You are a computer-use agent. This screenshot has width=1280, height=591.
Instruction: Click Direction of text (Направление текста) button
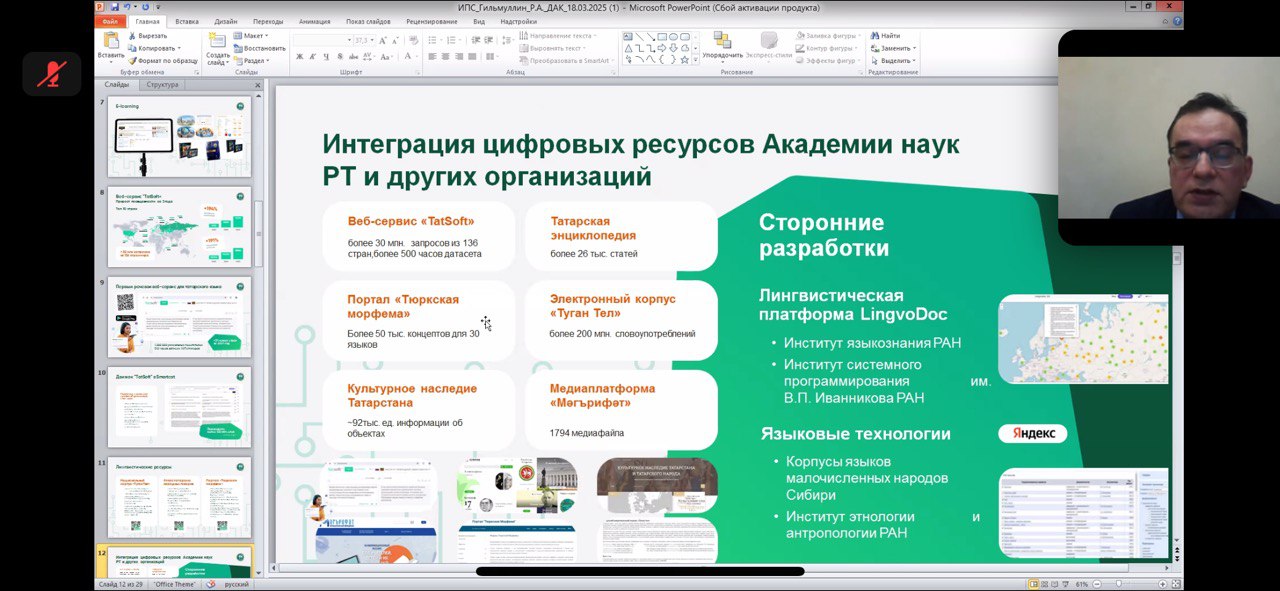point(556,35)
